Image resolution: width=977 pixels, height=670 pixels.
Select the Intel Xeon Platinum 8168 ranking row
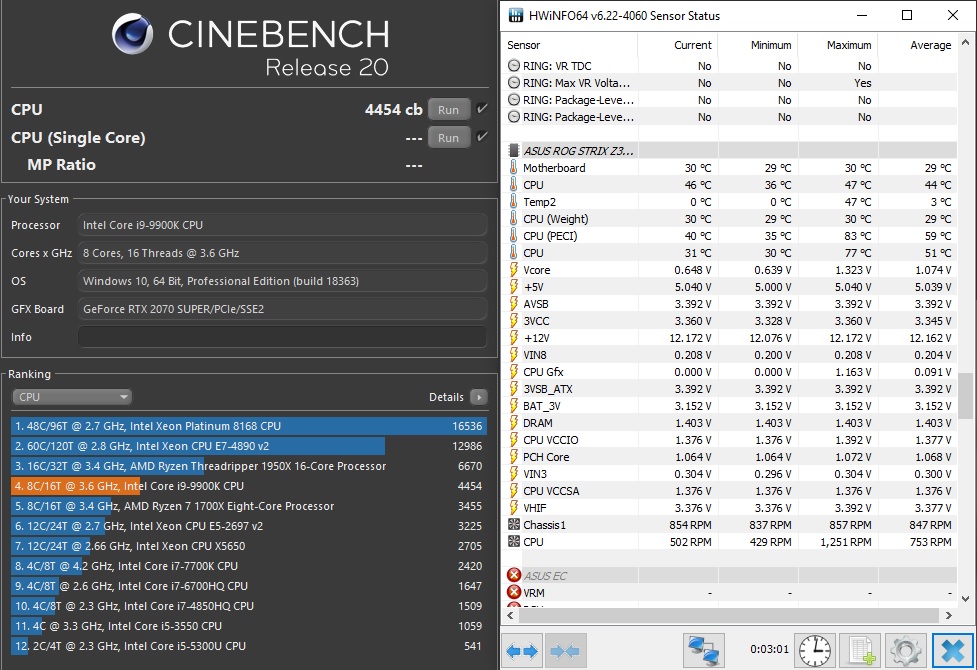point(249,426)
